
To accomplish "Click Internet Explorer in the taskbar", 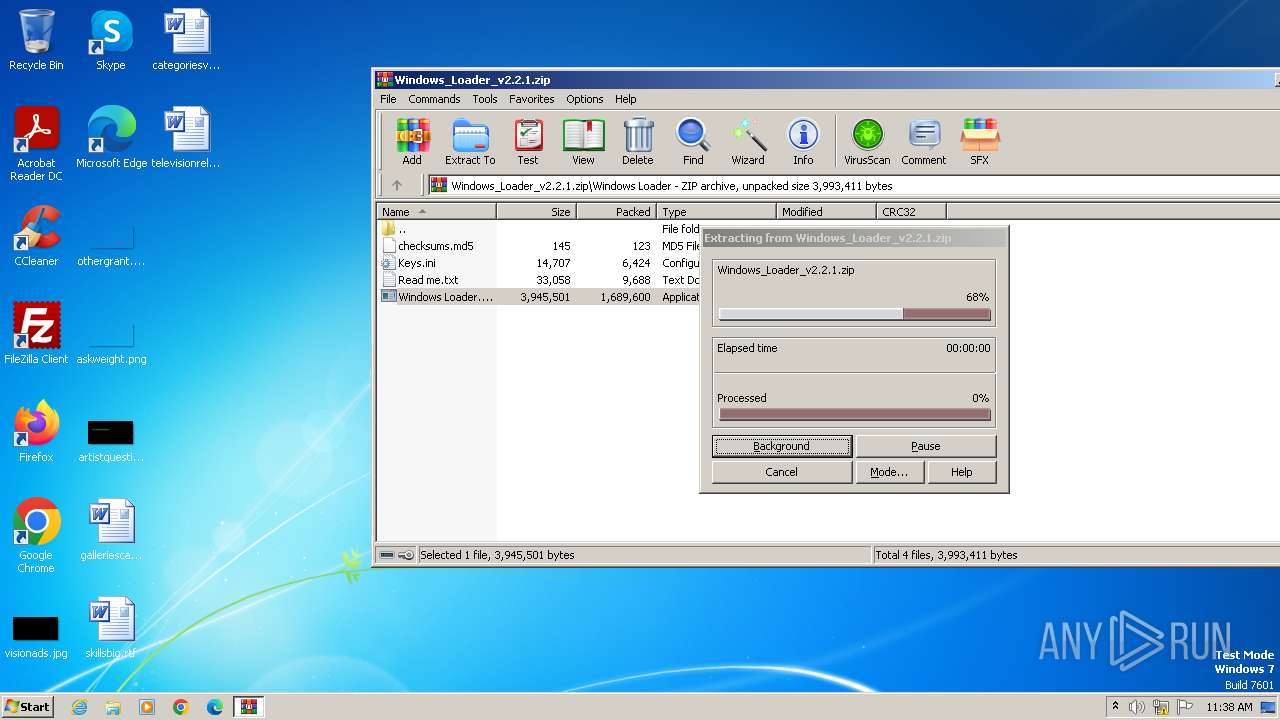I will [79, 707].
